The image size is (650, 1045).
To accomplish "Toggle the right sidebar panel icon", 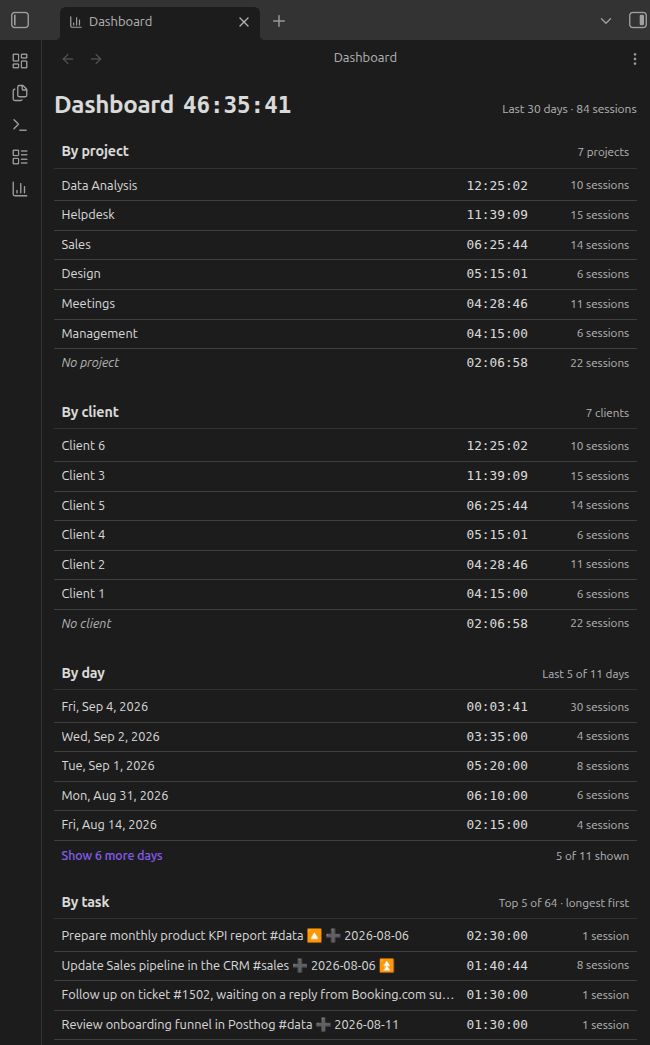I will pyautogui.click(x=637, y=21).
